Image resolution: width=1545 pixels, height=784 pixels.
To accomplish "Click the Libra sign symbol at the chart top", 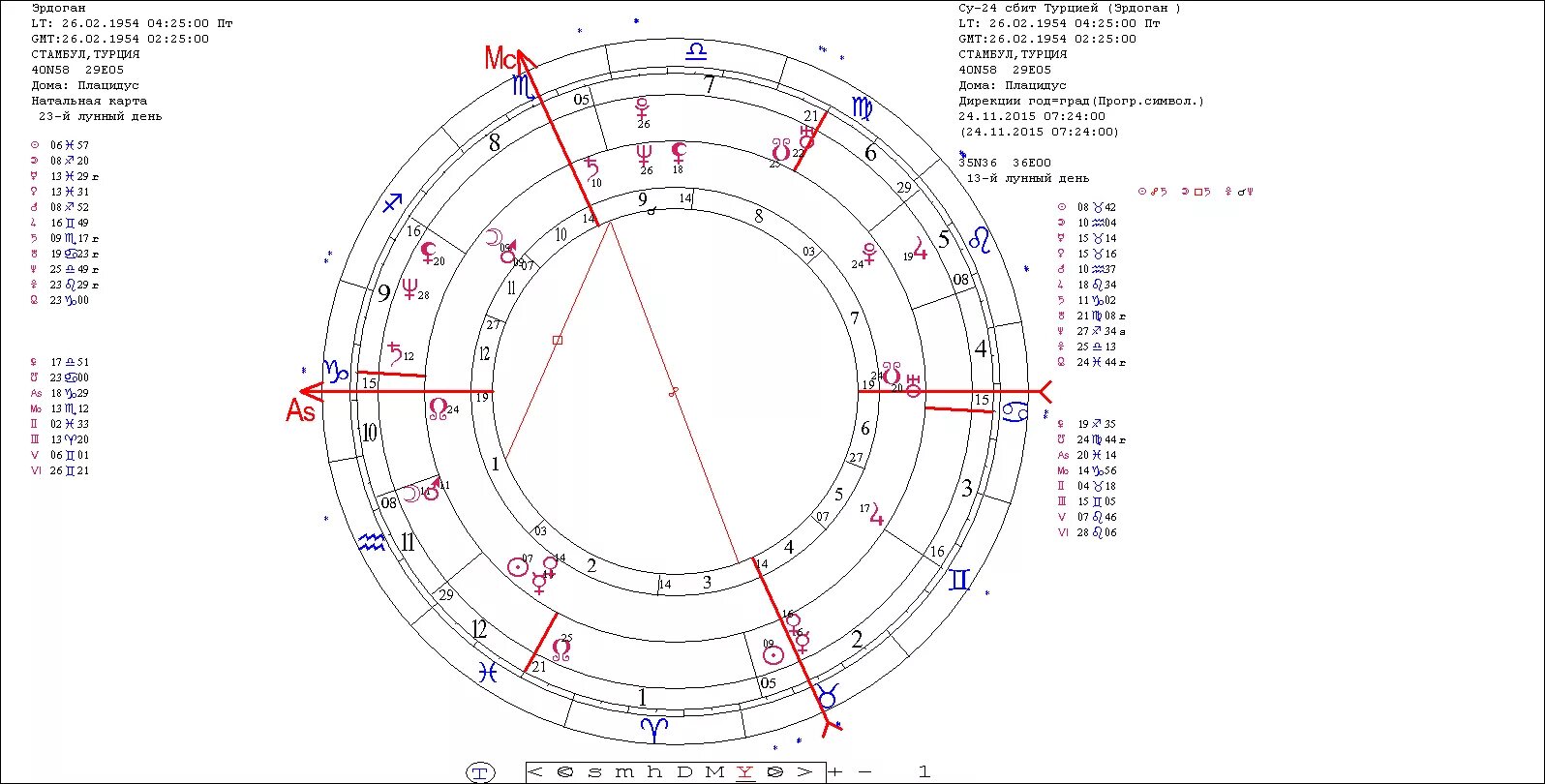I will [x=696, y=51].
